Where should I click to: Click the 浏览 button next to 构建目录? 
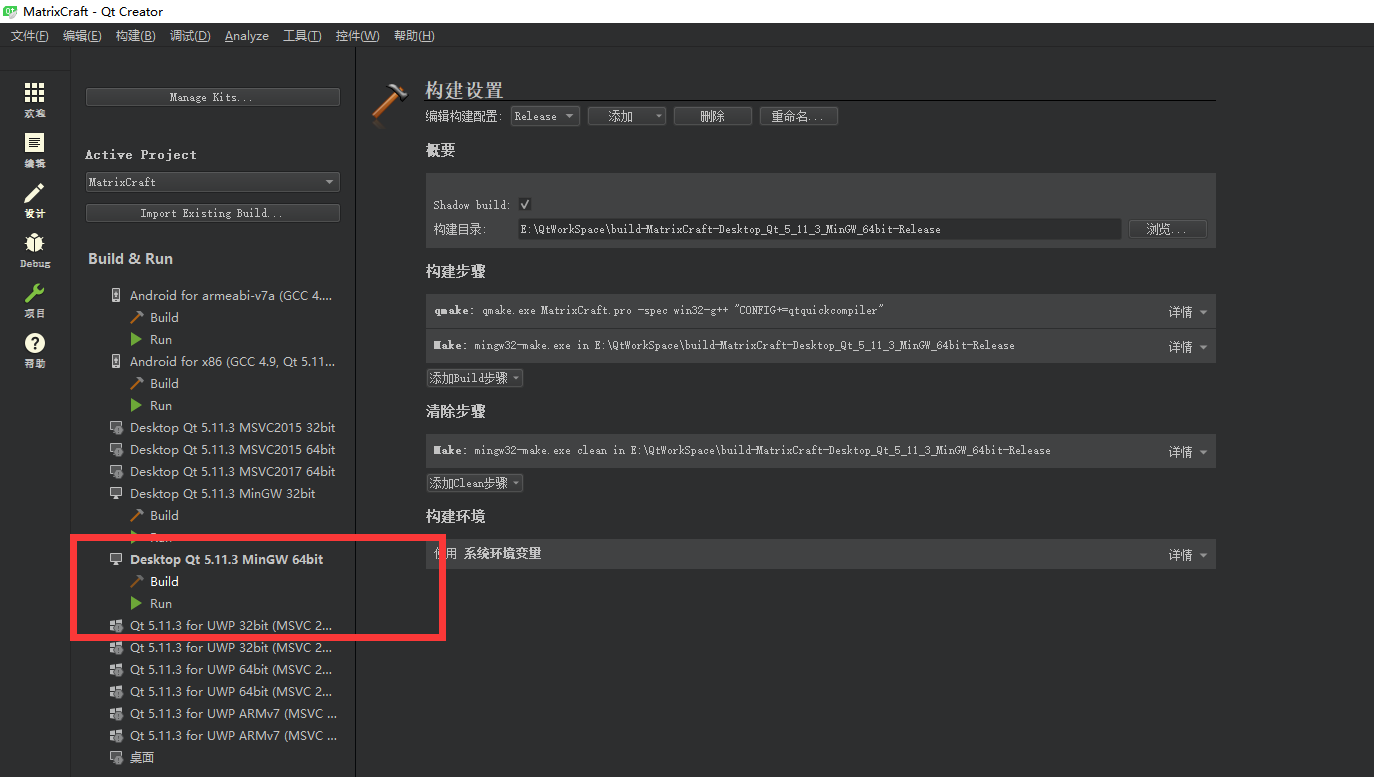[1167, 228]
